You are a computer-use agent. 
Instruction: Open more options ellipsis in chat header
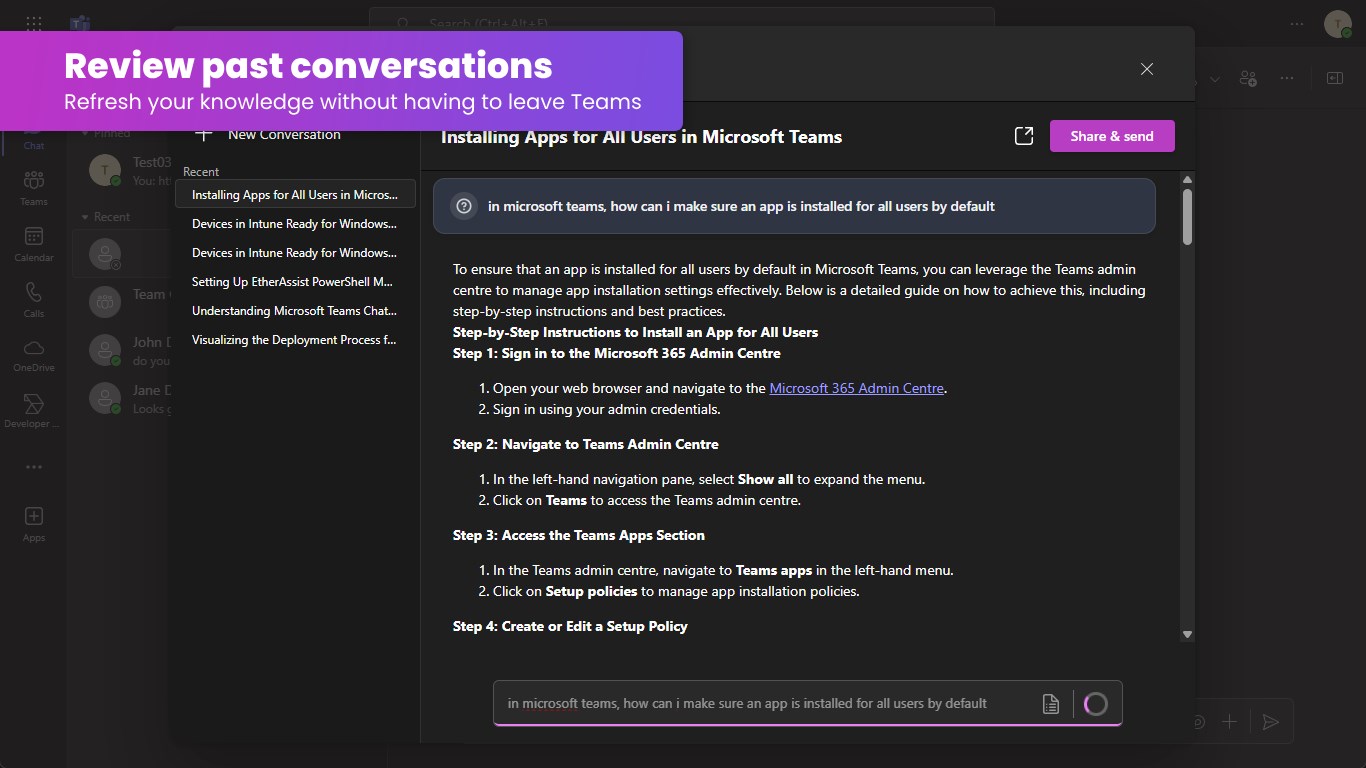pyautogui.click(x=1288, y=78)
